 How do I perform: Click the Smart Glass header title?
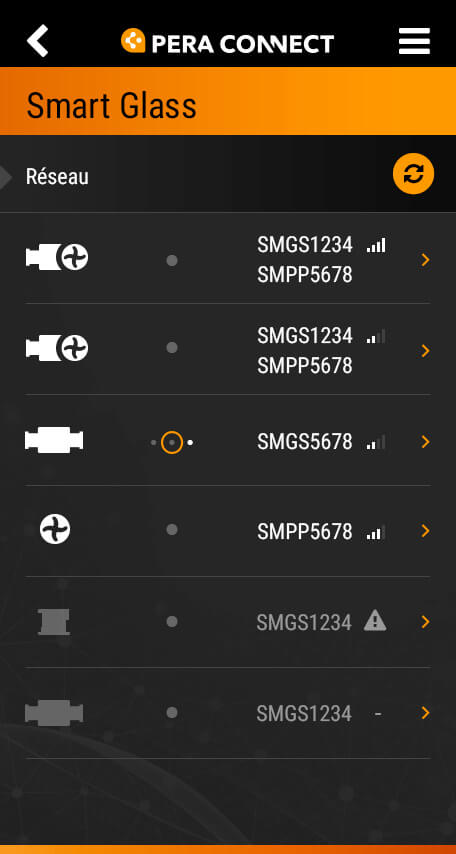tap(112, 105)
